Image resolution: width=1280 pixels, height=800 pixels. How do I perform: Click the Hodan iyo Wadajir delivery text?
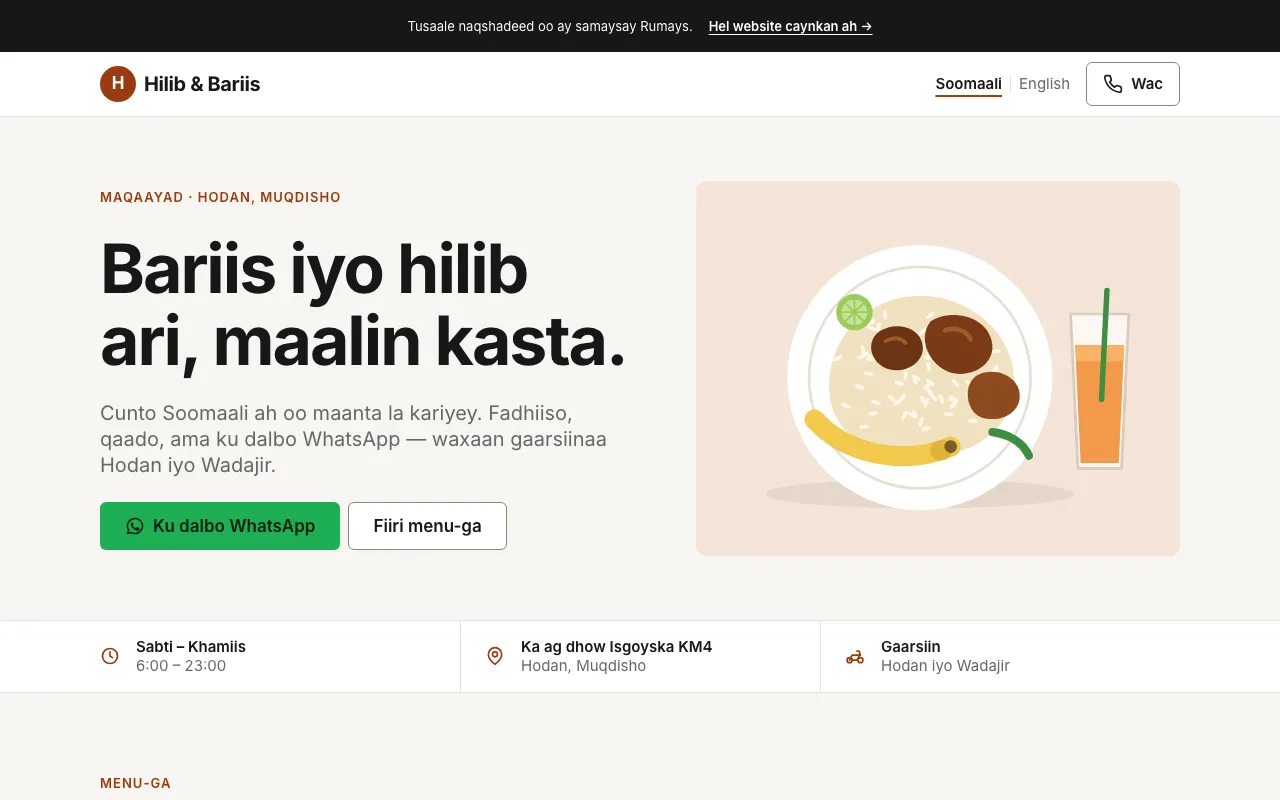click(945, 666)
